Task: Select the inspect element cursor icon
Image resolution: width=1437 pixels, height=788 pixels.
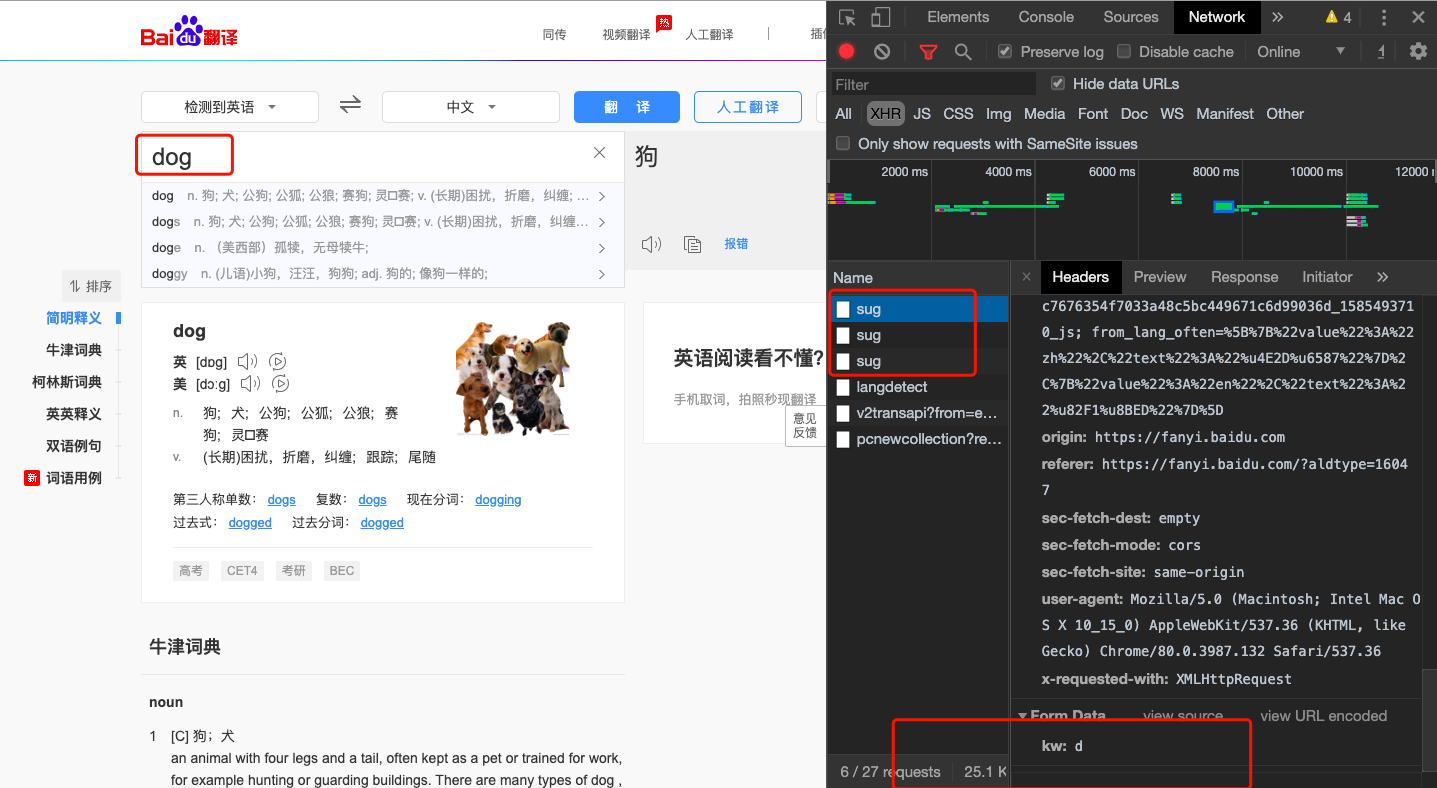Action: [845, 16]
